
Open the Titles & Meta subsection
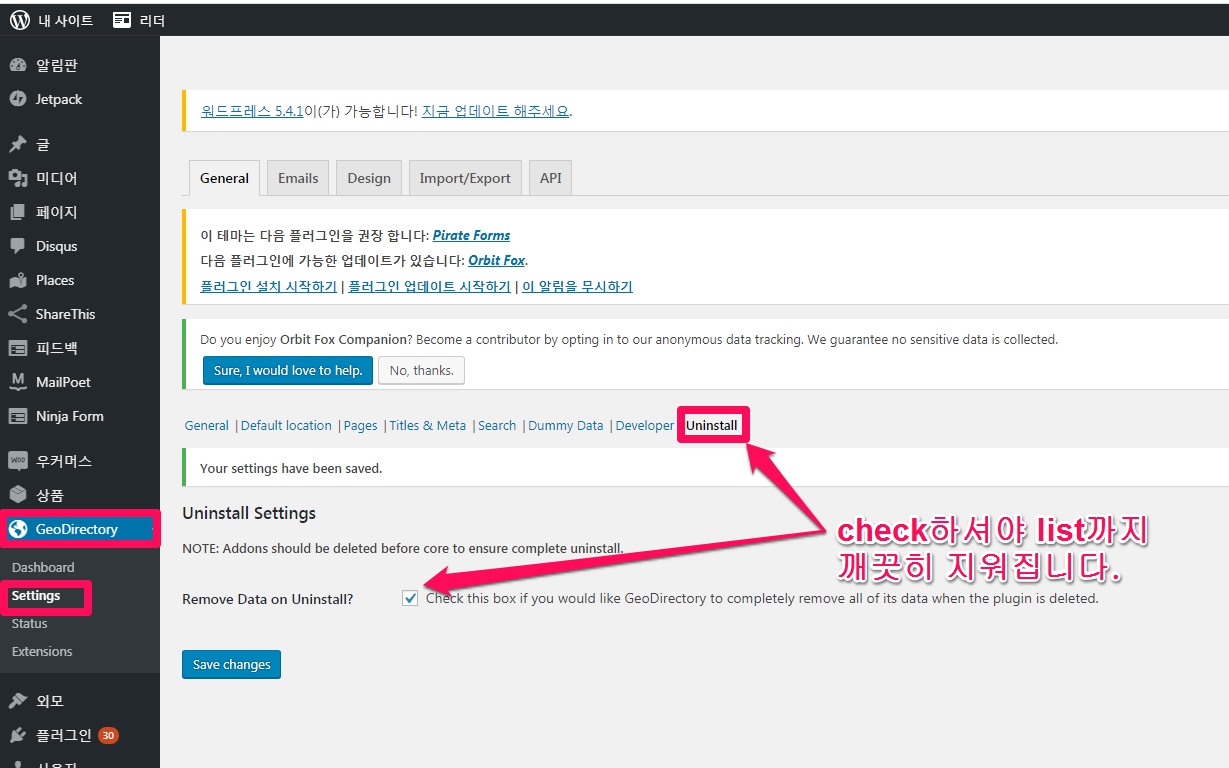428,425
